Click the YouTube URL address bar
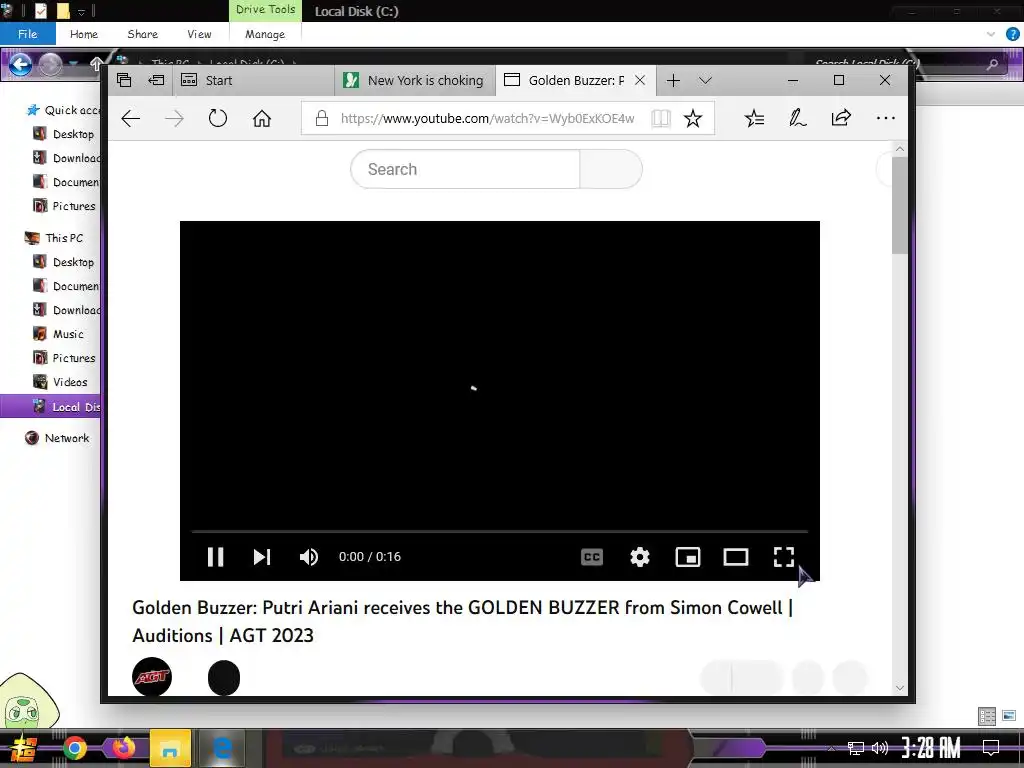Image resolution: width=1024 pixels, height=768 pixels. [487, 118]
